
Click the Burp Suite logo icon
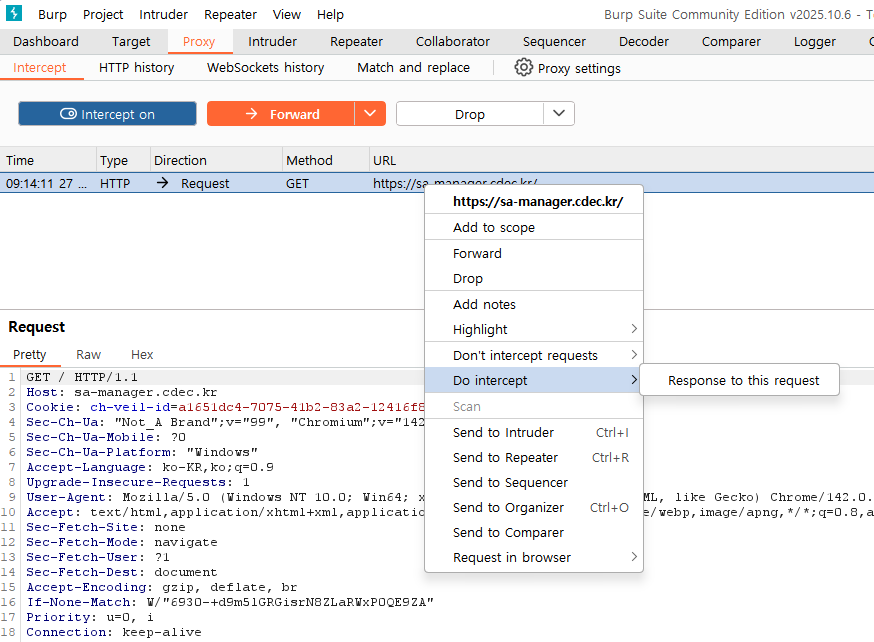point(13,13)
